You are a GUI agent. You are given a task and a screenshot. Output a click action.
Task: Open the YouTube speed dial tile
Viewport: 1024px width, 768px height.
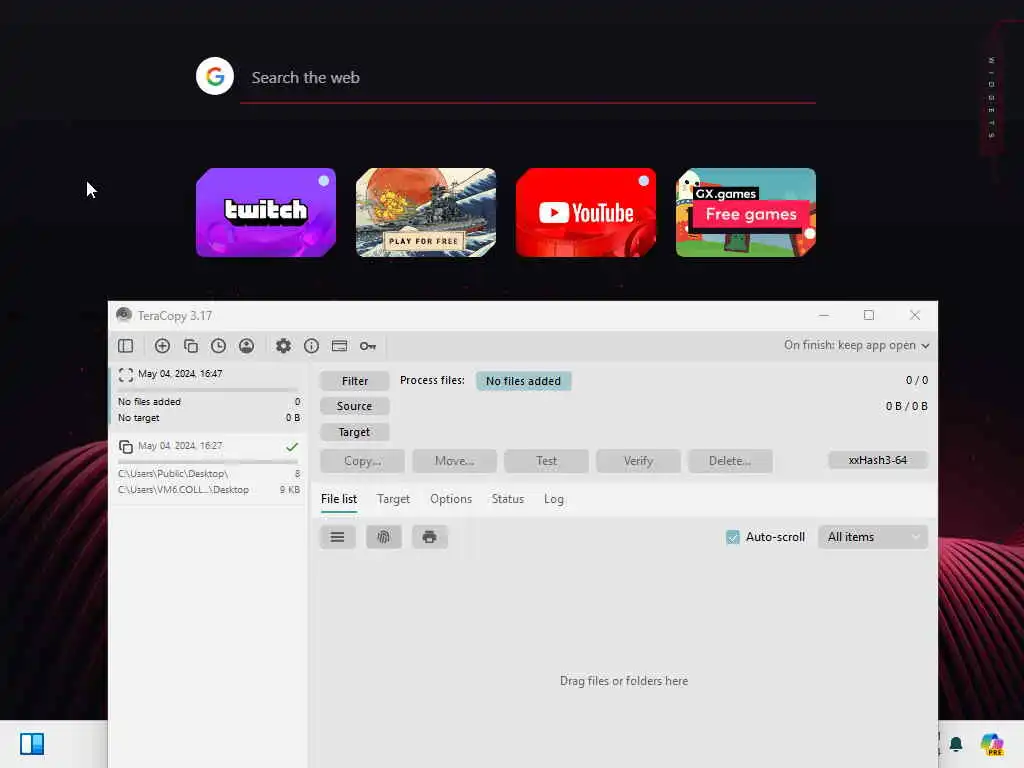click(x=586, y=212)
